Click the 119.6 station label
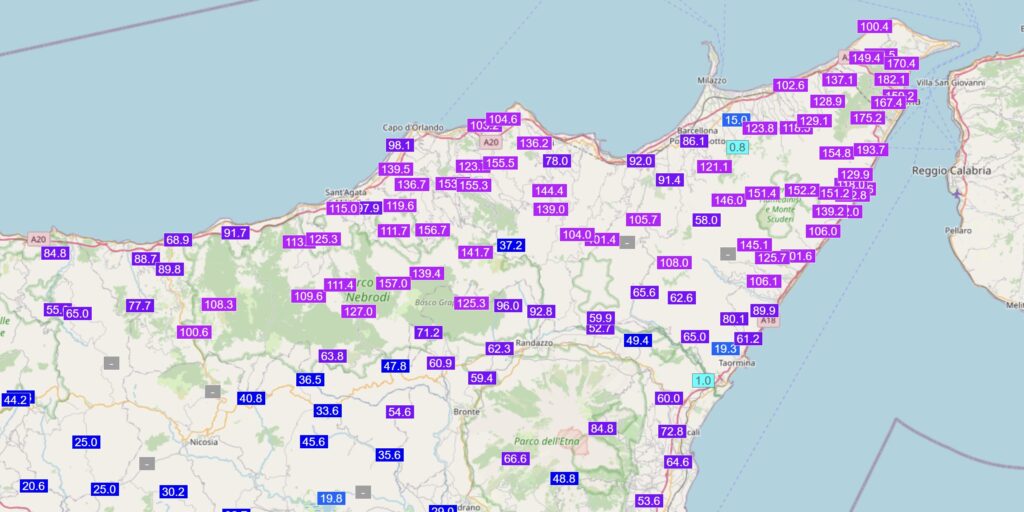Image resolution: width=1024 pixels, height=512 pixels. pyautogui.click(x=400, y=206)
